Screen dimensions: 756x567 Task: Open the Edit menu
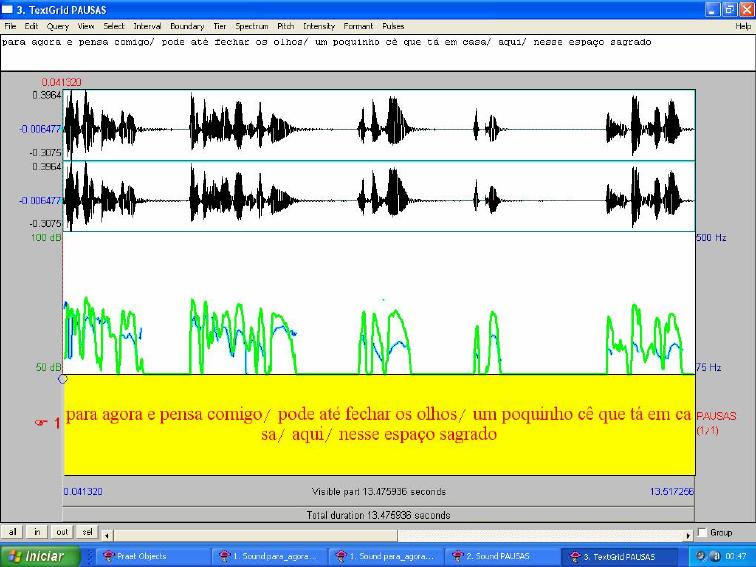(31, 26)
